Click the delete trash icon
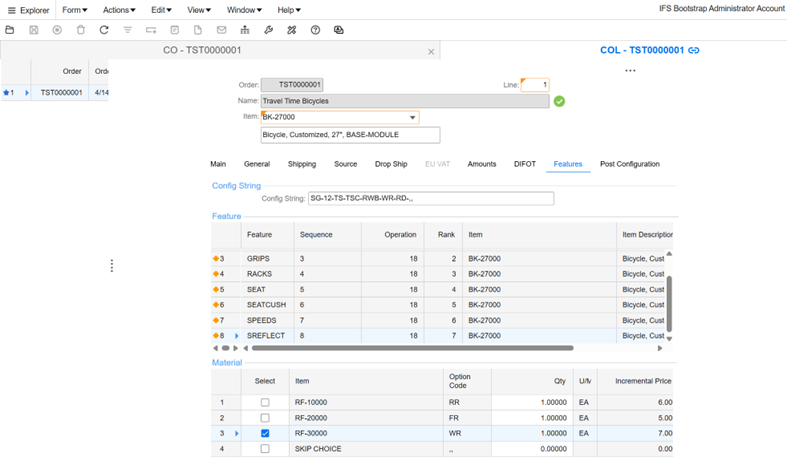This screenshot has height=465, width=787. click(x=81, y=30)
